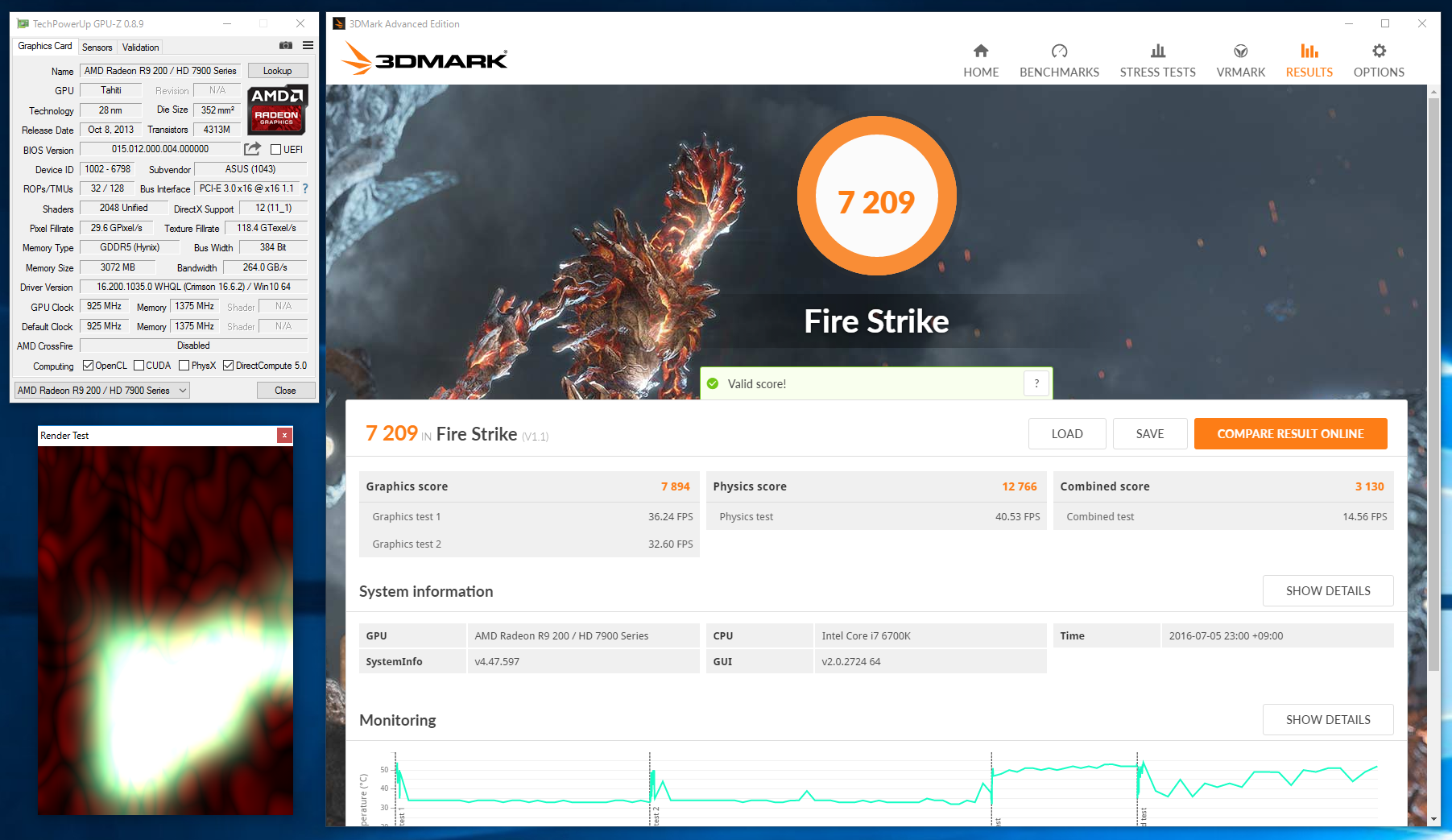Click GPU-Z screenshot camera icon

click(x=286, y=46)
